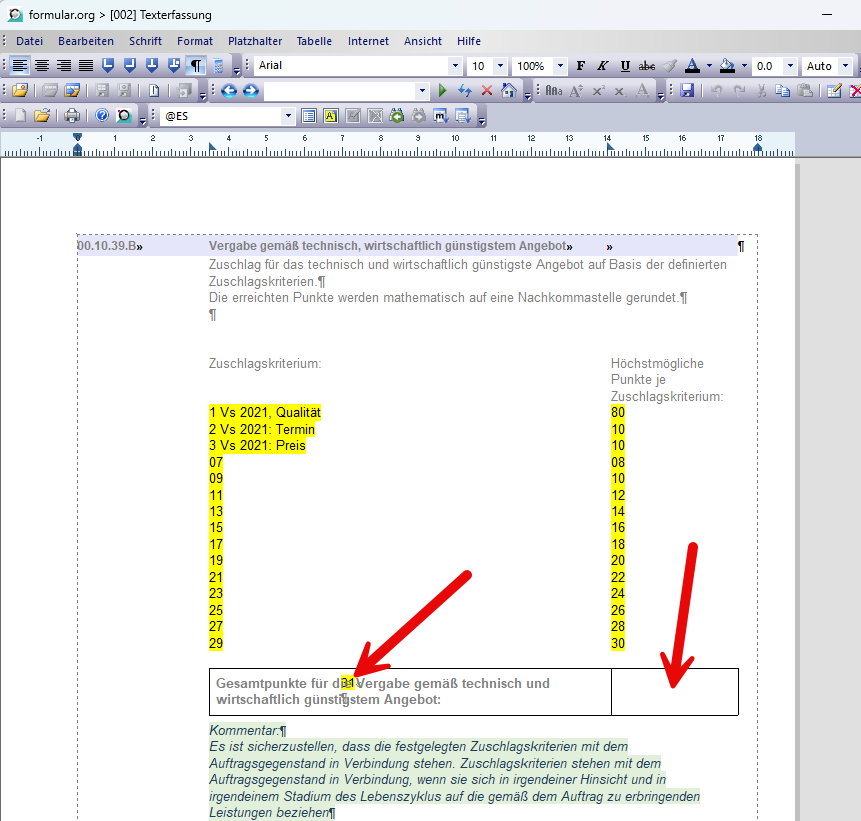Screen dimensions: 861x821
Task: Click the red X stop icon
Action: (487, 91)
